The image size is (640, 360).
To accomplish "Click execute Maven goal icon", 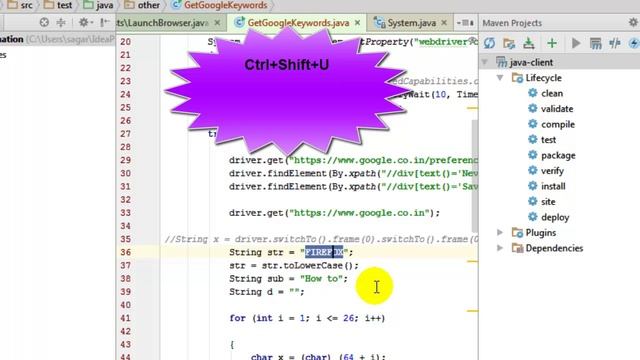I will pos(596,43).
